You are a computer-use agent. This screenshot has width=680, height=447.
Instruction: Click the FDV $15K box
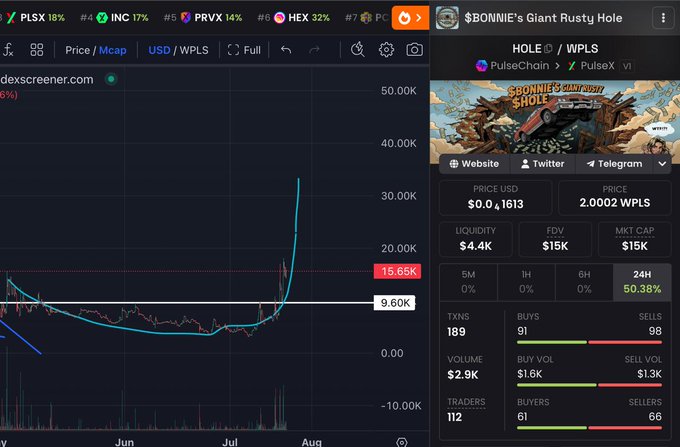coord(555,240)
